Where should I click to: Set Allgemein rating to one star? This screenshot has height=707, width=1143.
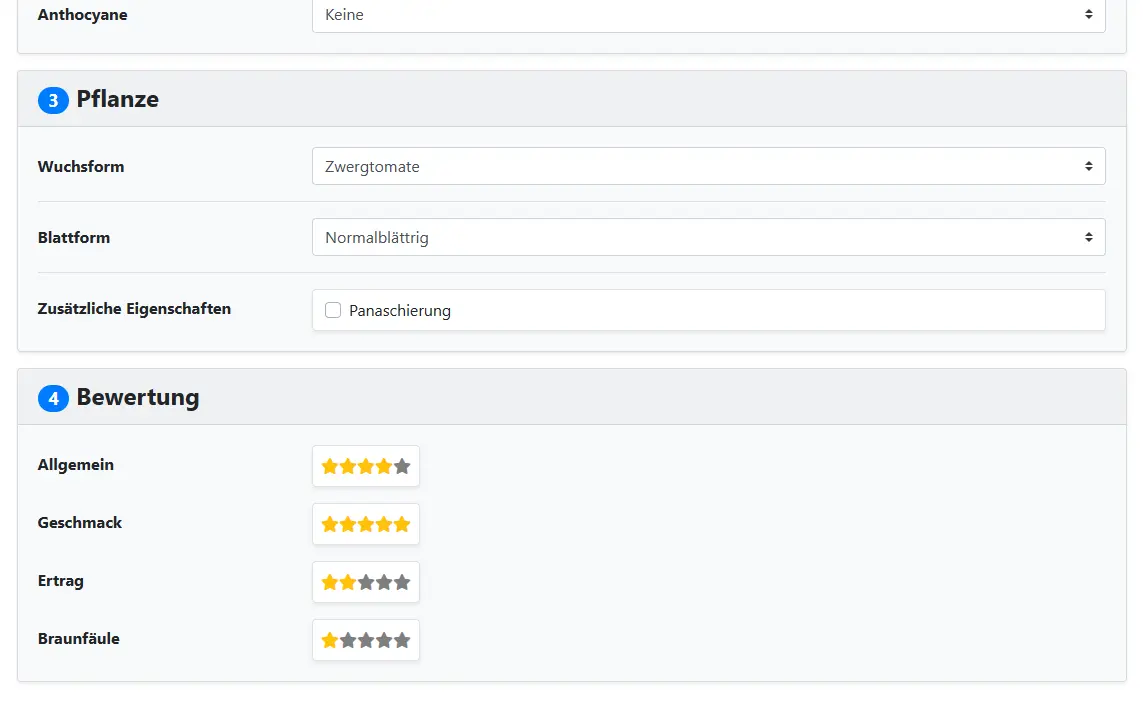pos(330,466)
